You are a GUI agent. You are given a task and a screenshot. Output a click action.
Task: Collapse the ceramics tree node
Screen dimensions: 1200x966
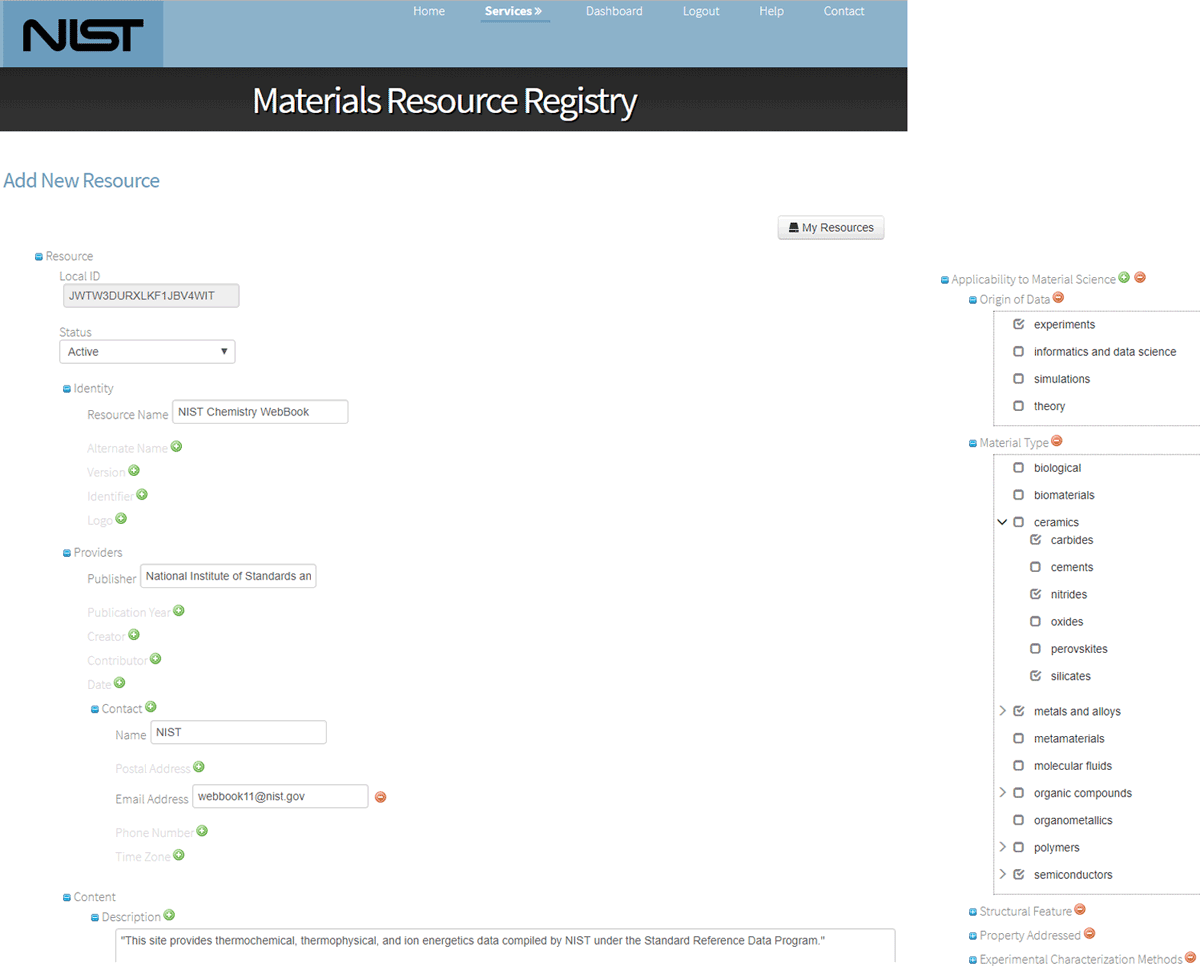tap(1002, 522)
